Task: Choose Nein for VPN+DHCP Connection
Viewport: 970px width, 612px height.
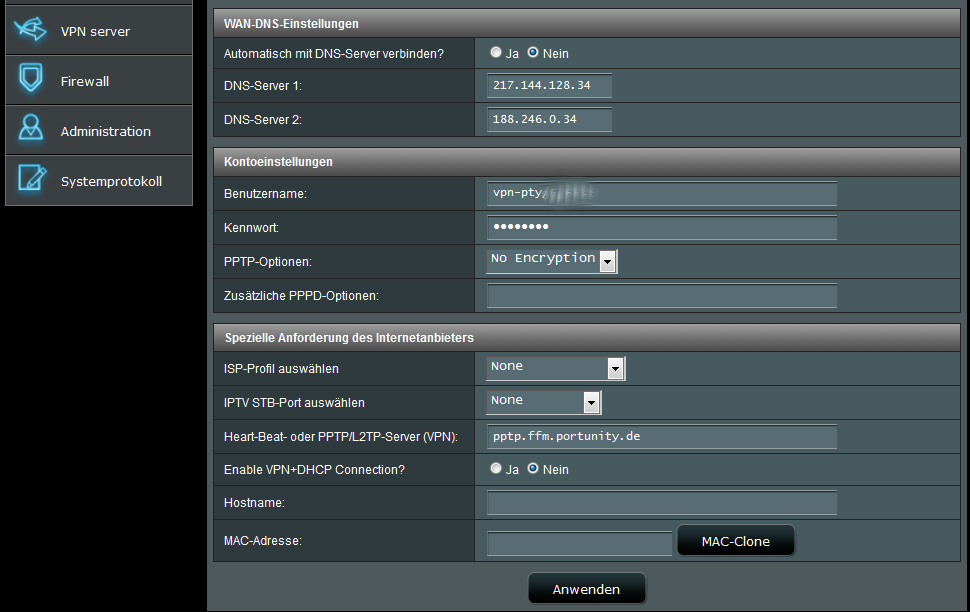Action: tap(533, 468)
